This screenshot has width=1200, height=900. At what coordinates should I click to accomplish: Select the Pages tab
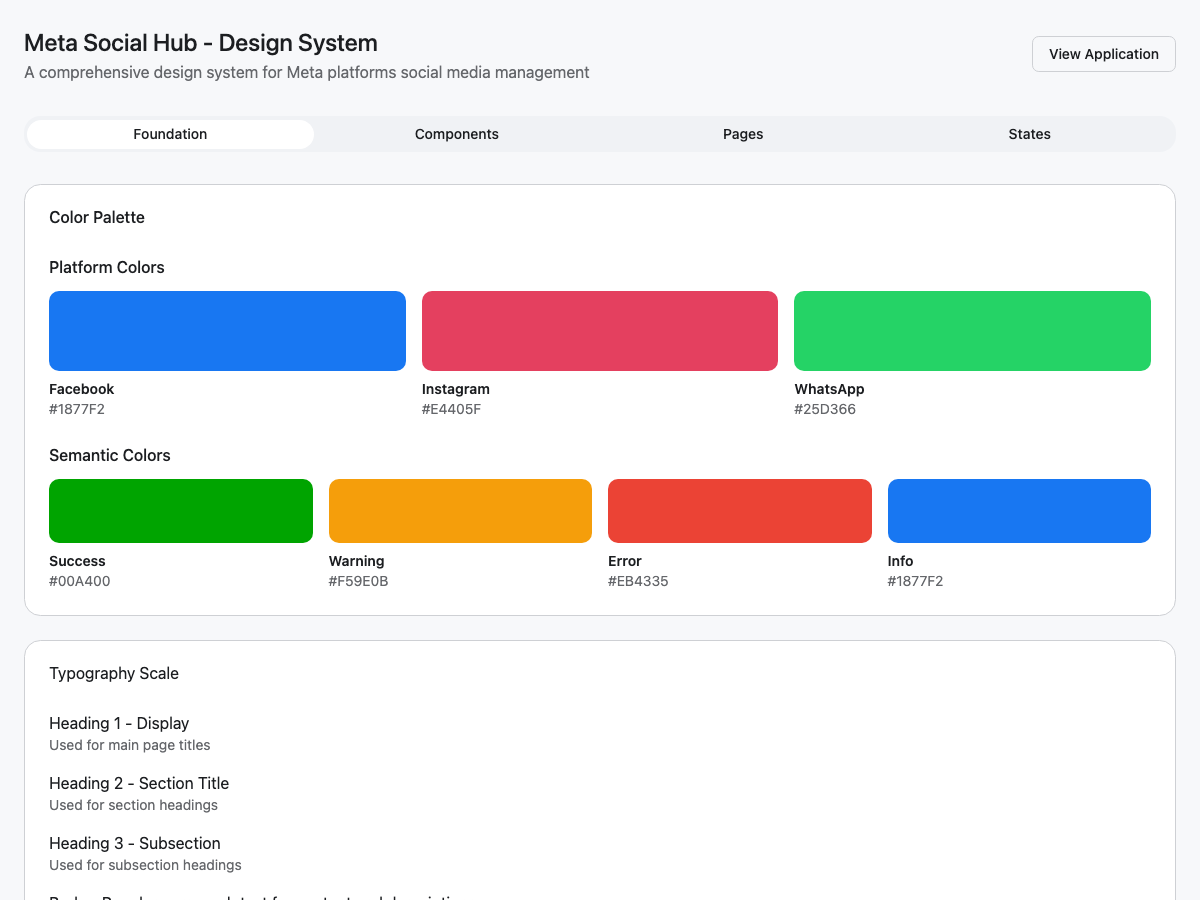743,134
